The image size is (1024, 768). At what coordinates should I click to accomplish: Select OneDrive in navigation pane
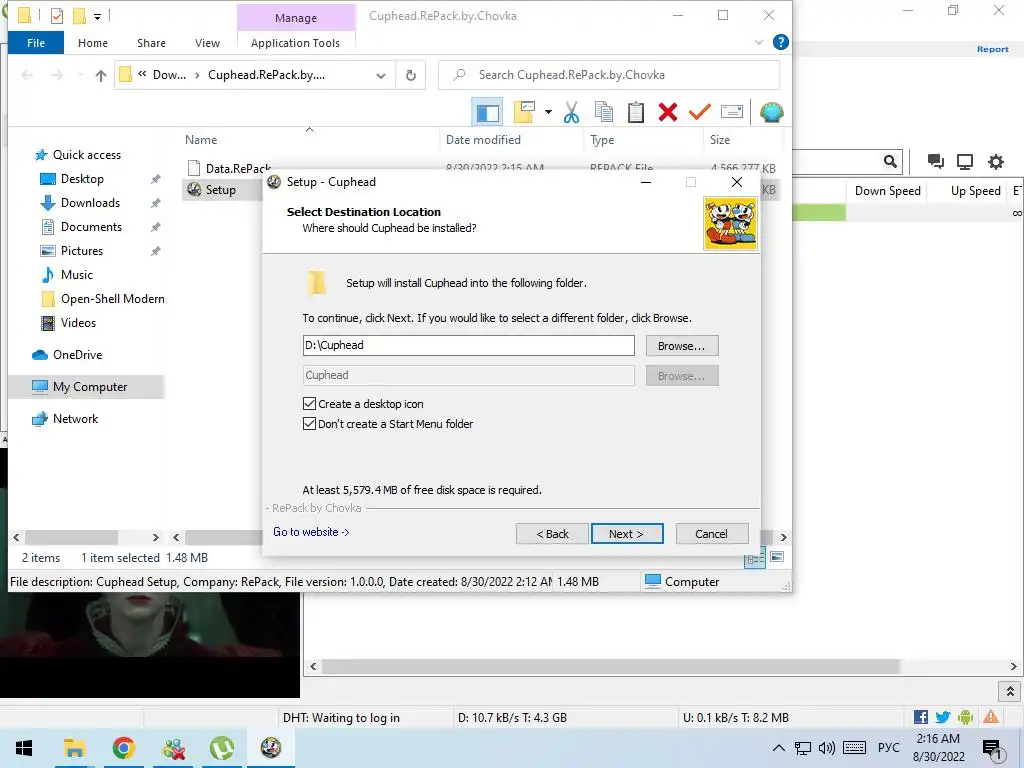pyautogui.click(x=77, y=355)
